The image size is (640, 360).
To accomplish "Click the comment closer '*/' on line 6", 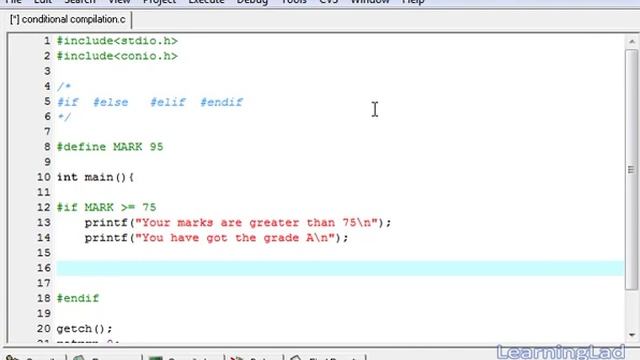I will click(x=64, y=117).
